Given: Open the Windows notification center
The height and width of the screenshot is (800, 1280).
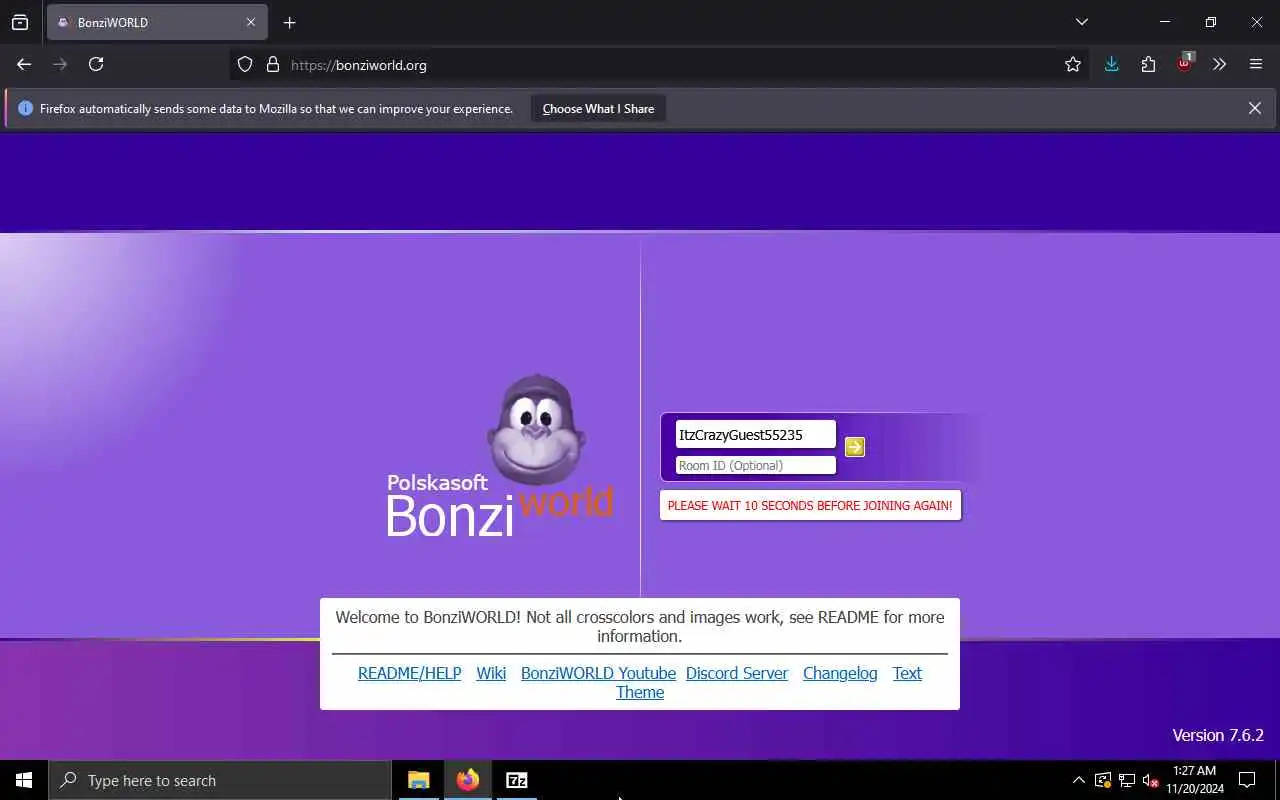Looking at the screenshot, I should click(x=1247, y=780).
